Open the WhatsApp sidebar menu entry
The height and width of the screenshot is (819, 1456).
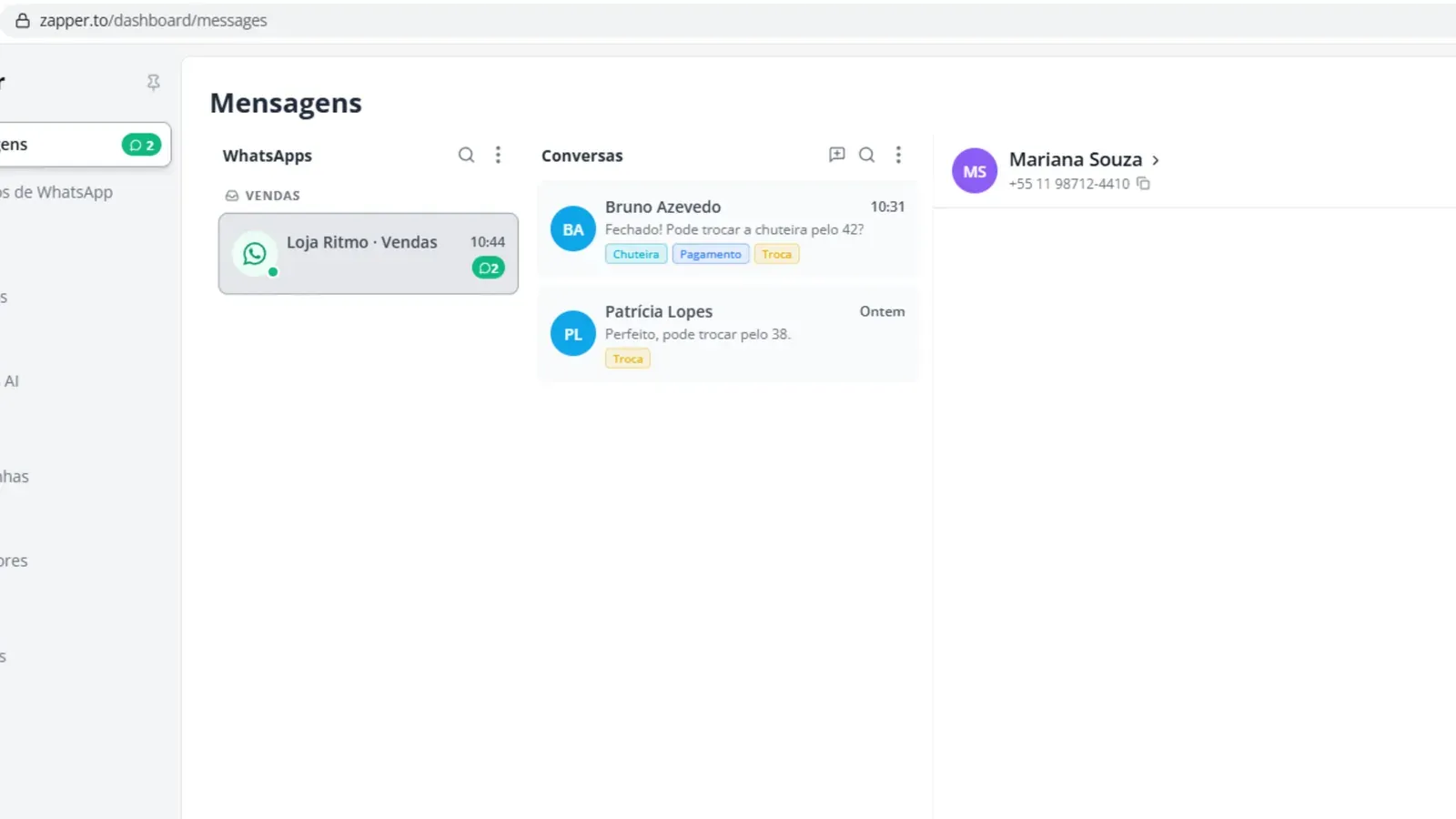(x=56, y=192)
